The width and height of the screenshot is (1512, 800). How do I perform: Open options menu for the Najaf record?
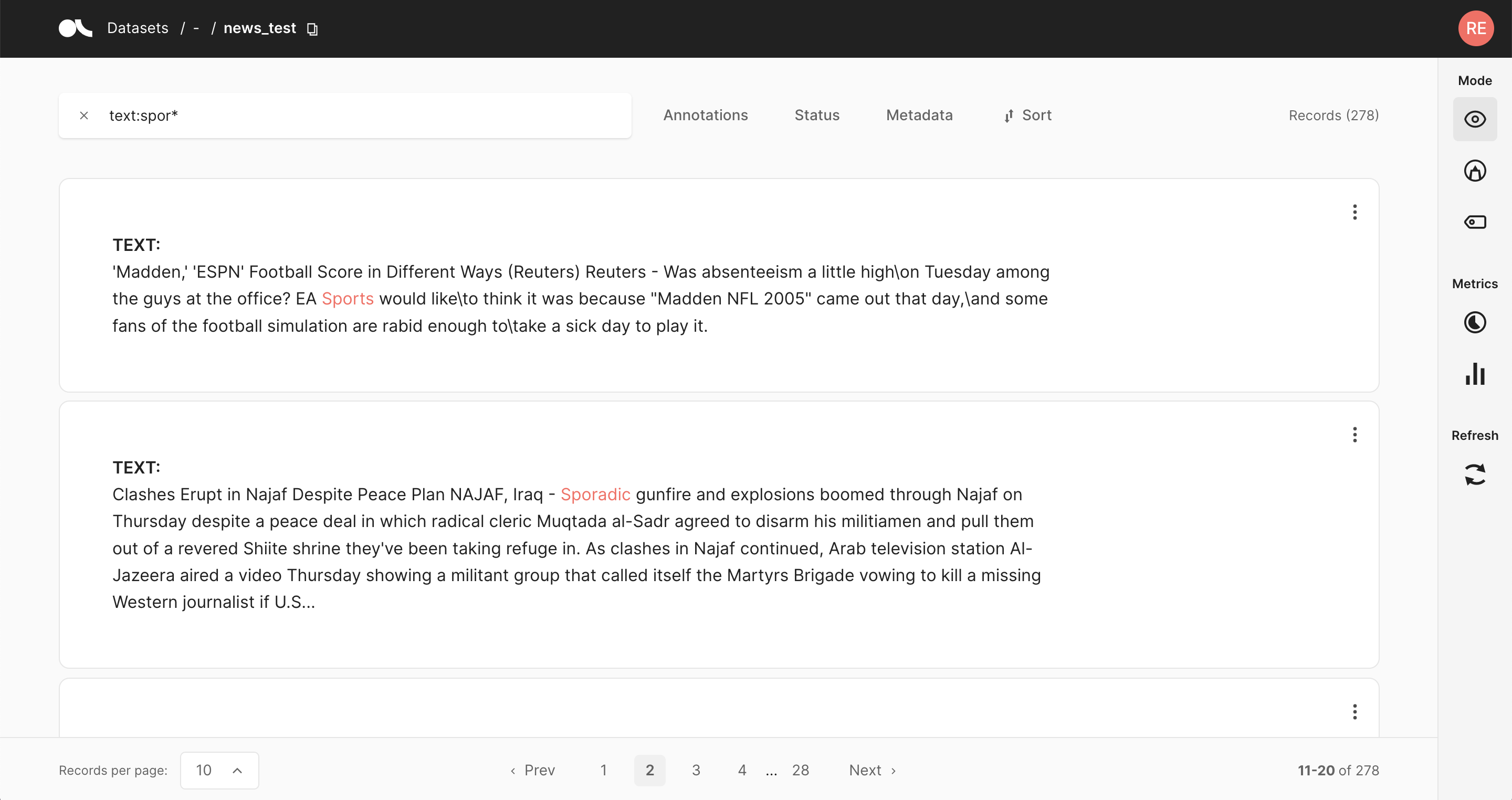coord(1354,435)
